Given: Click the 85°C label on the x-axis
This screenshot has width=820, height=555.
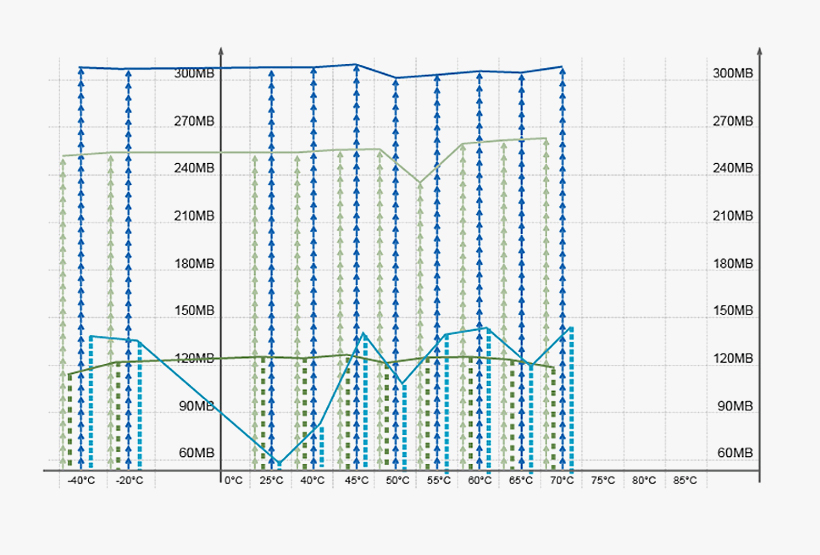Looking at the screenshot, I should click(x=685, y=481).
